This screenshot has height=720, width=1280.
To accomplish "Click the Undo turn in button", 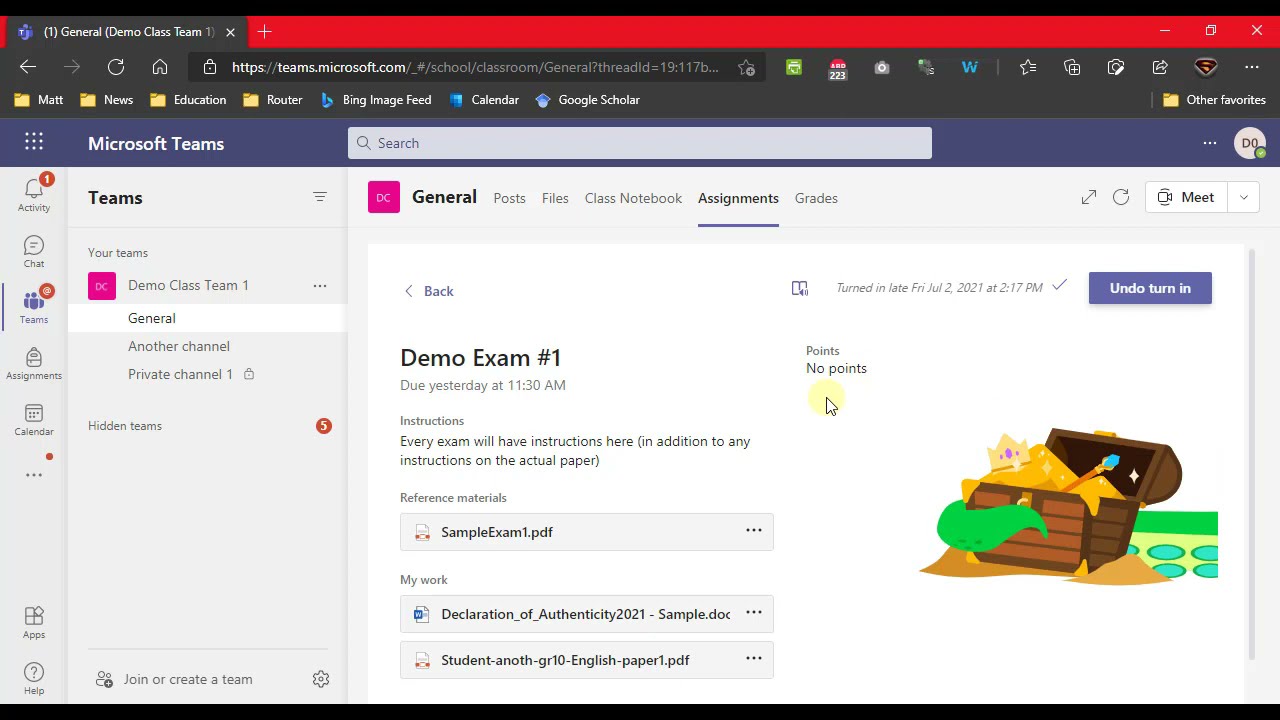I will tap(1150, 288).
